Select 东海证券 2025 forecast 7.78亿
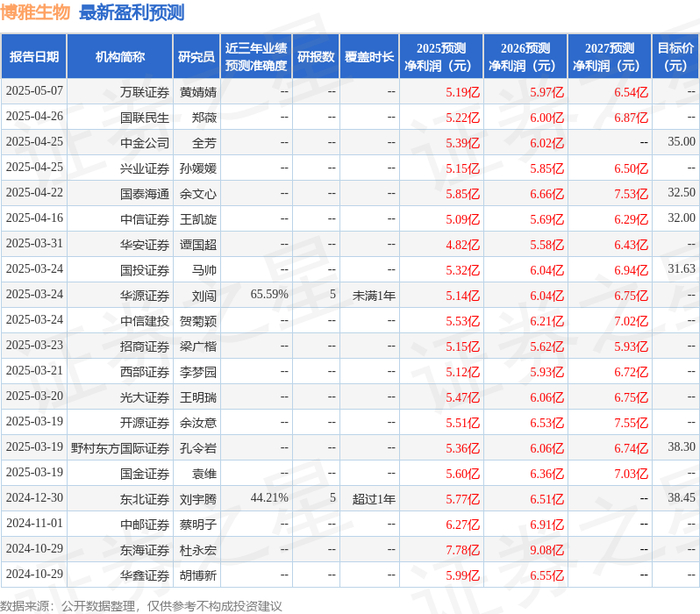Image resolution: width=700 pixels, height=614 pixels. tap(462, 550)
